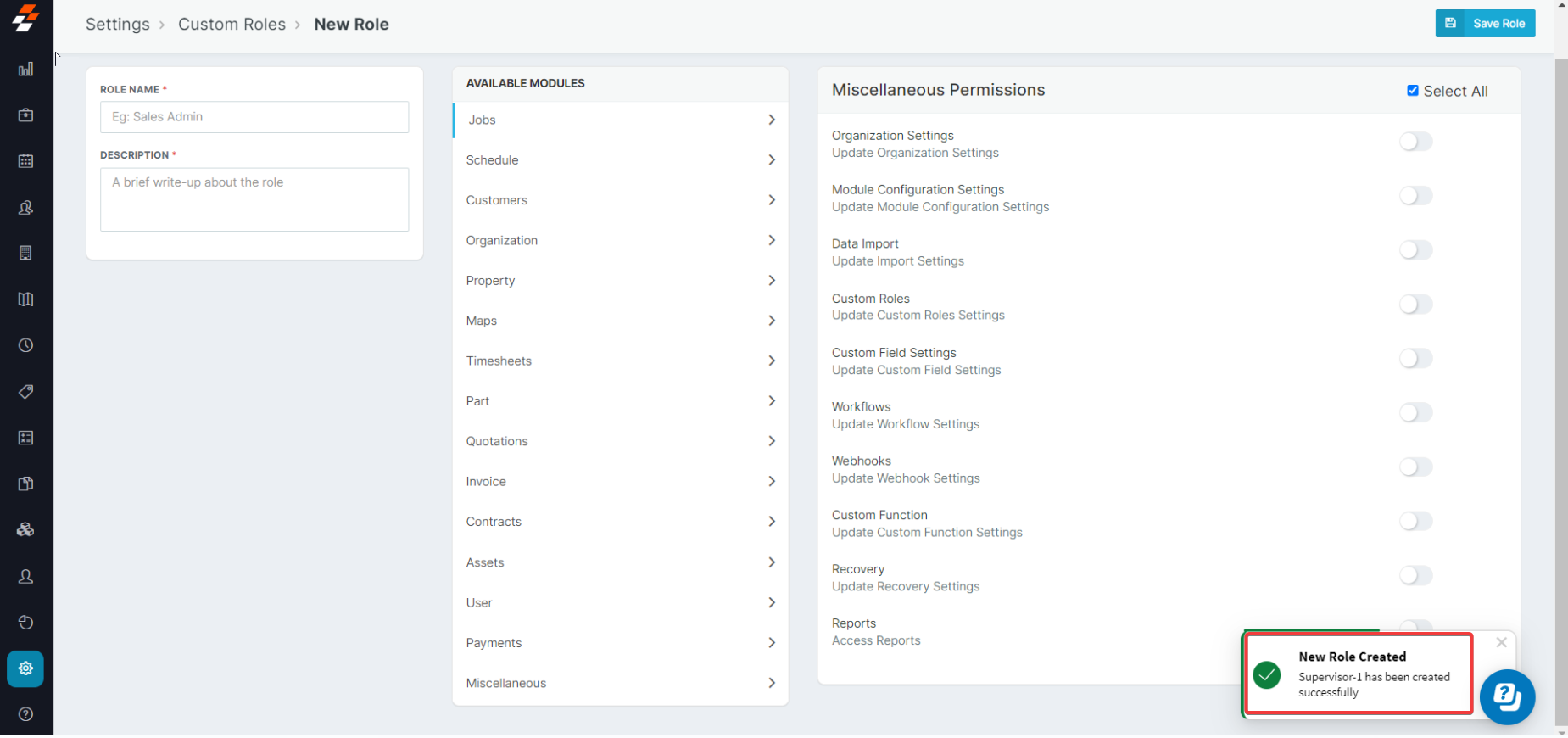Select the Miscellaneous module
Viewport: 1568px width, 738px height.
pyautogui.click(x=506, y=684)
